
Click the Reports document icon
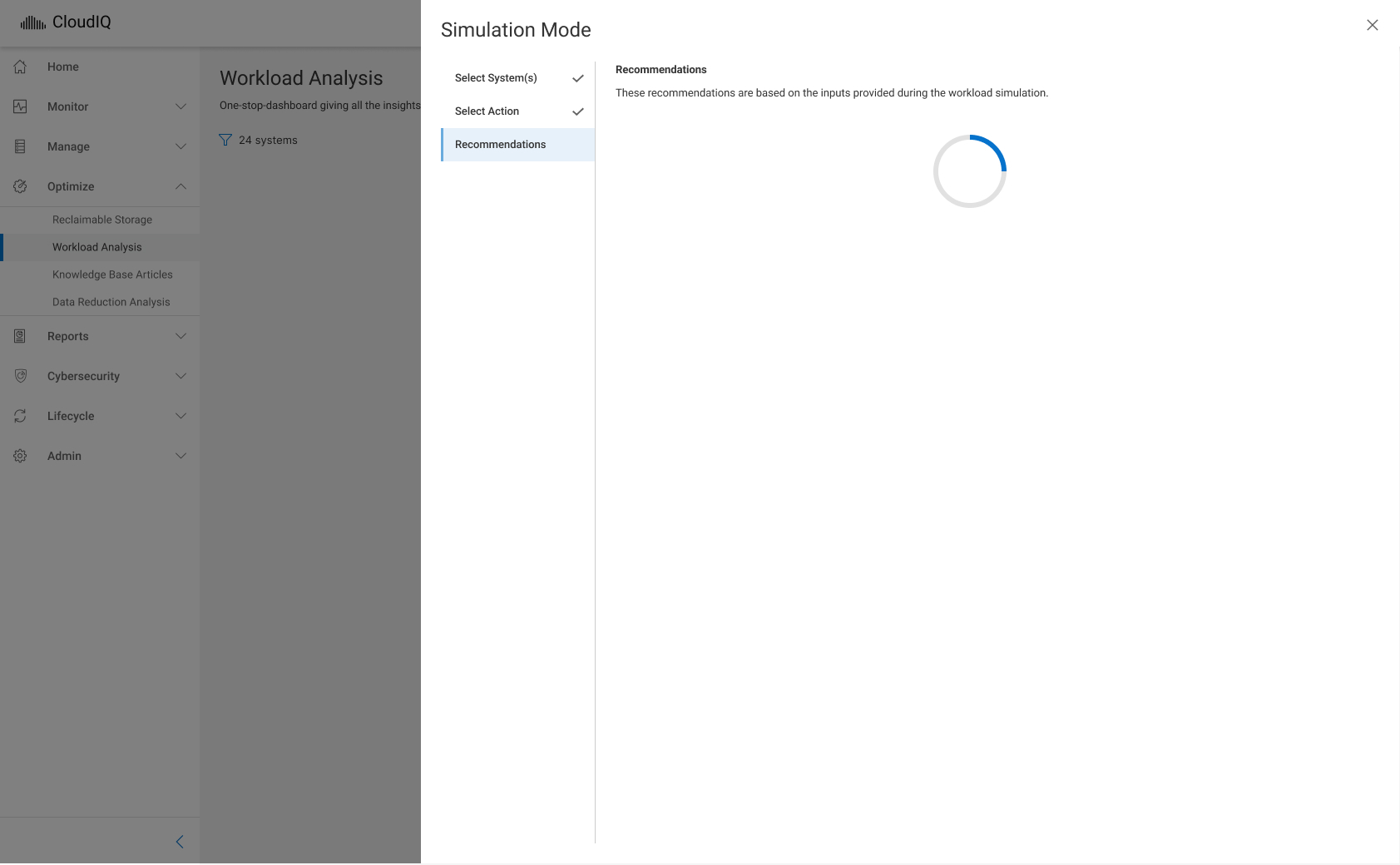[x=21, y=336]
